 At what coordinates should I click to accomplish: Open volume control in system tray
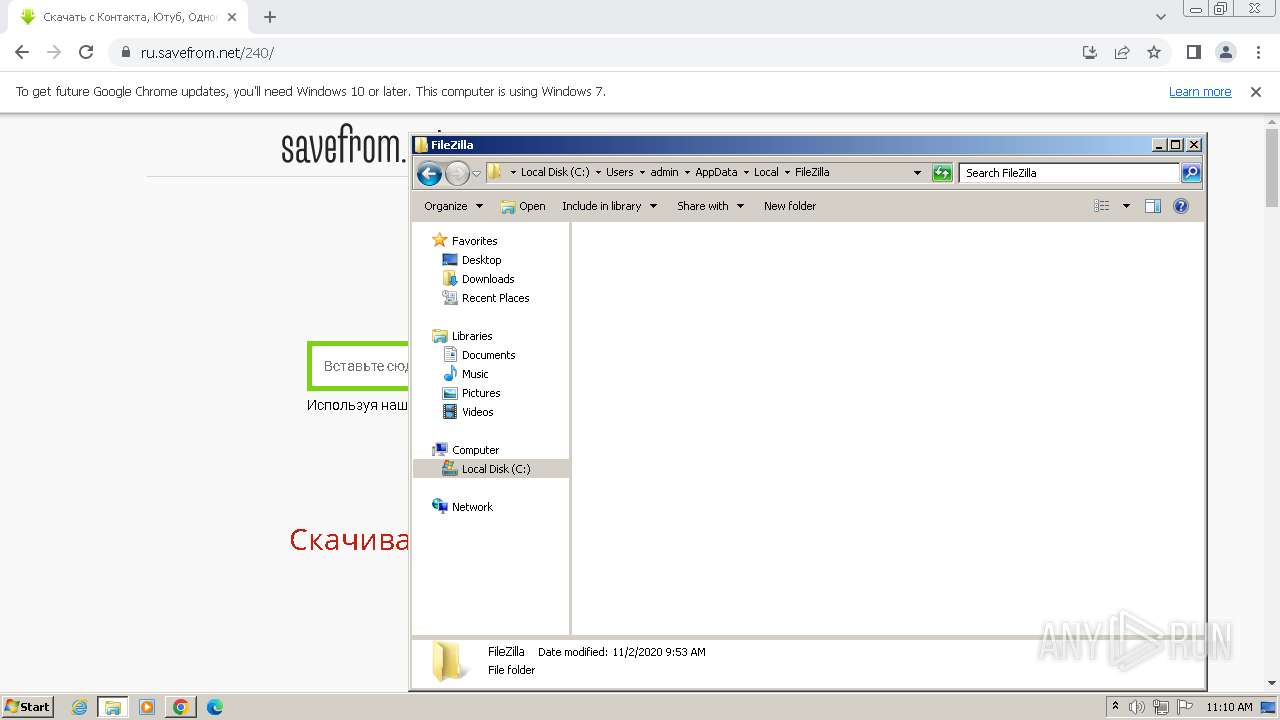pos(1138,707)
